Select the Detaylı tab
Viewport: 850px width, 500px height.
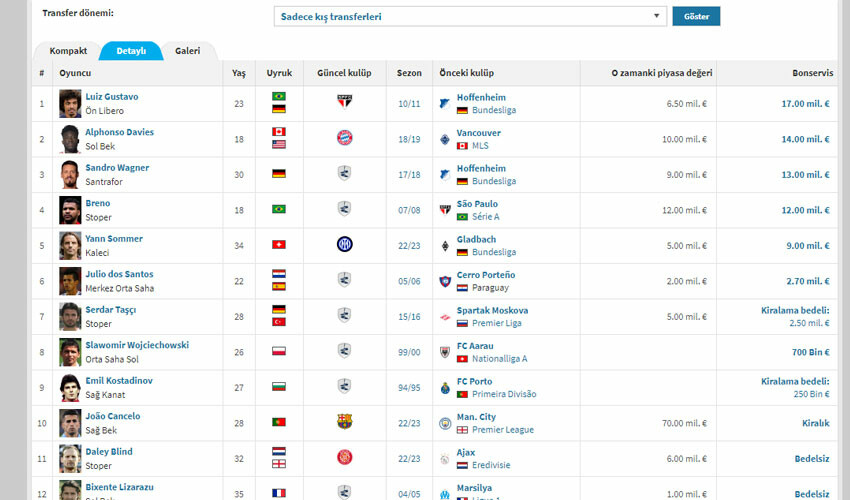[130, 50]
